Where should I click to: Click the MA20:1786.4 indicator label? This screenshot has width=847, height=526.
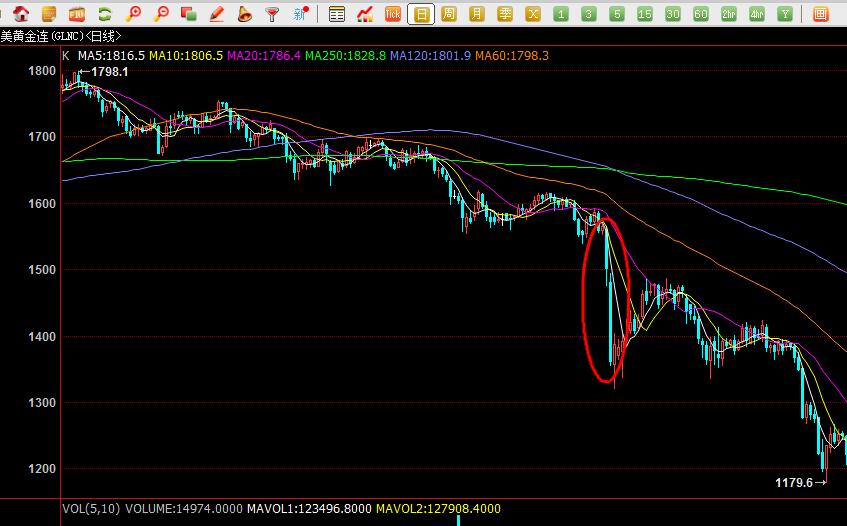[x=264, y=55]
